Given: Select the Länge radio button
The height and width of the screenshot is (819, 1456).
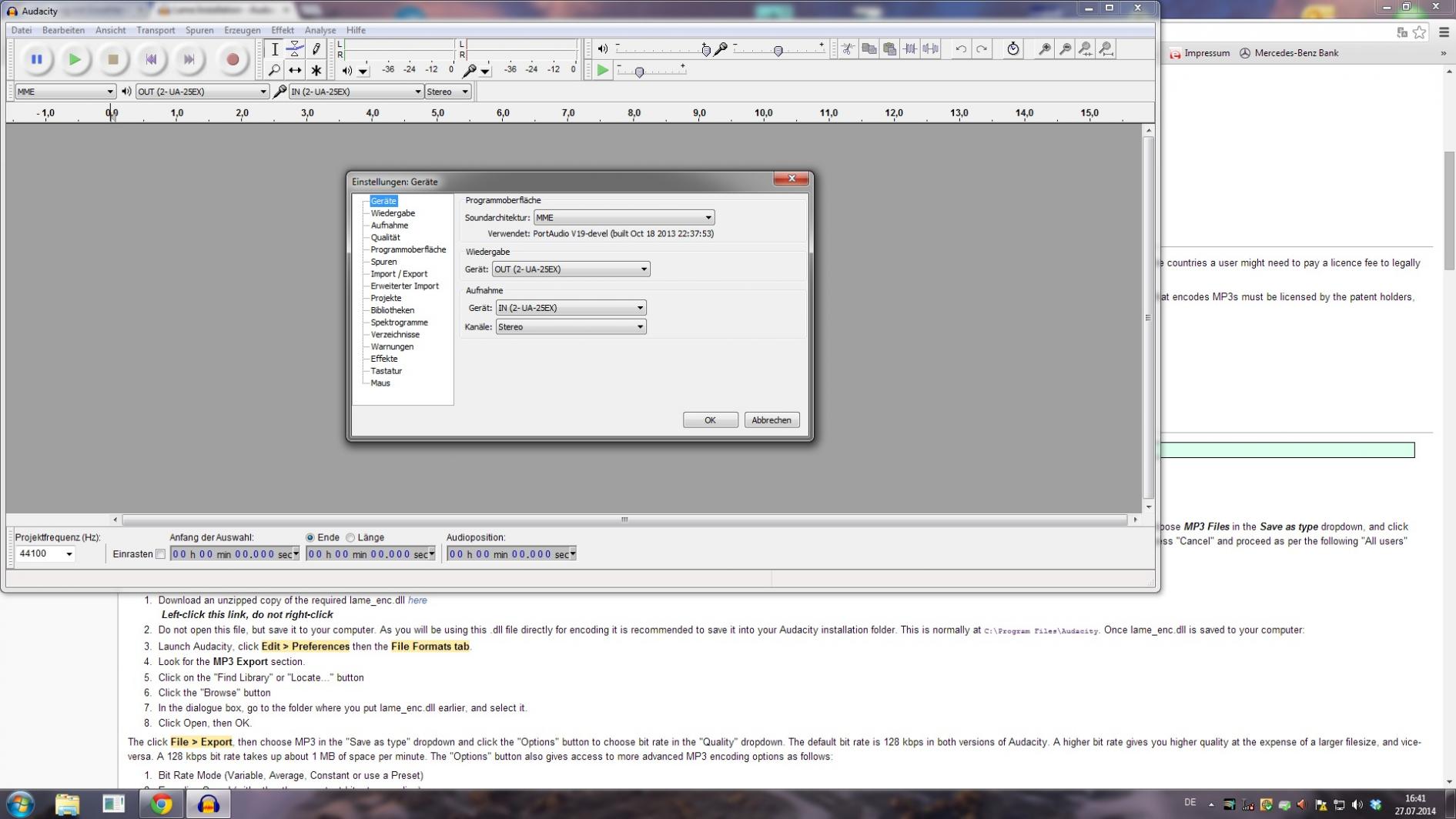Looking at the screenshot, I should point(350,538).
